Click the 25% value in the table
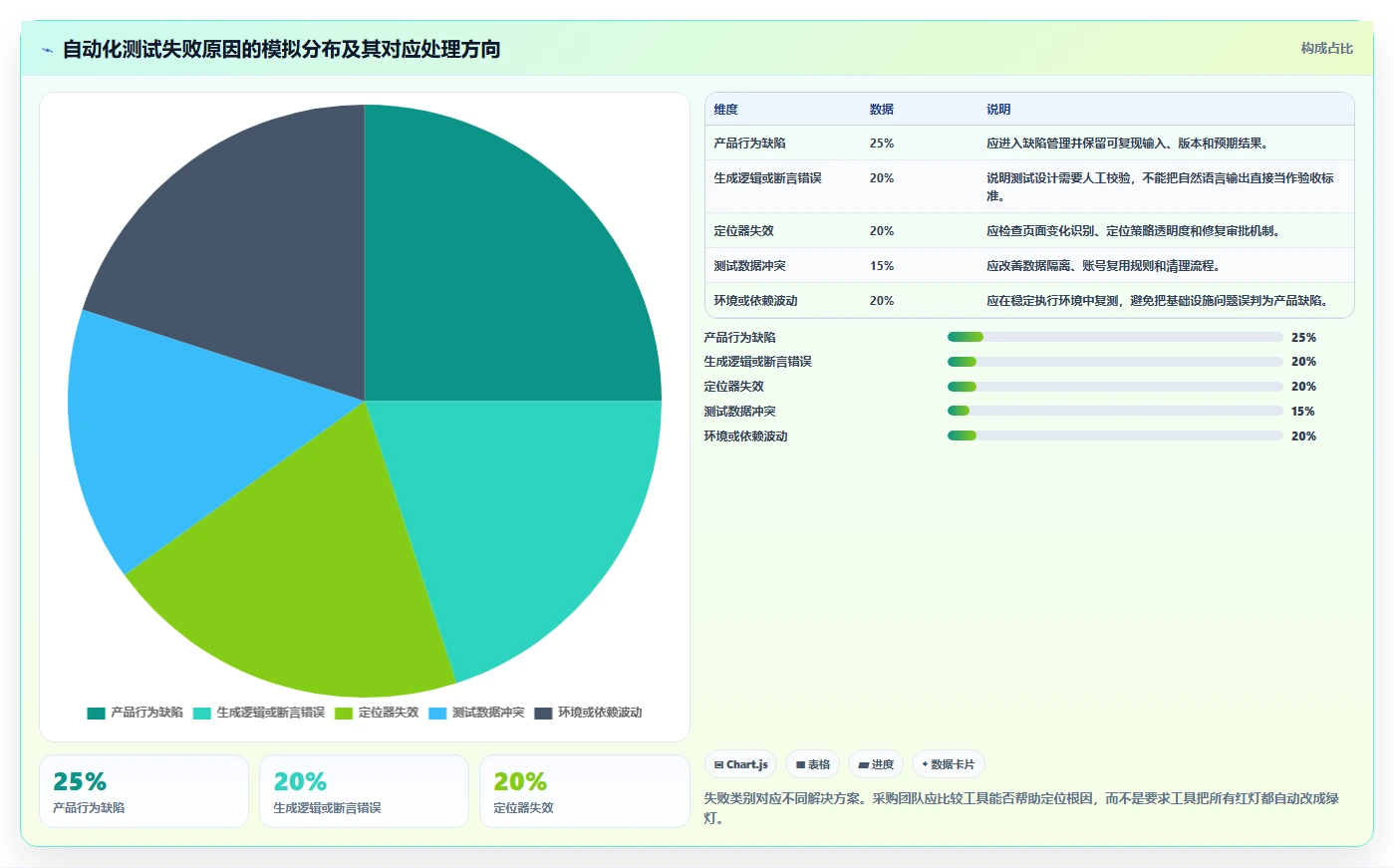Screen dimensions: 1394x868 (x=882, y=144)
